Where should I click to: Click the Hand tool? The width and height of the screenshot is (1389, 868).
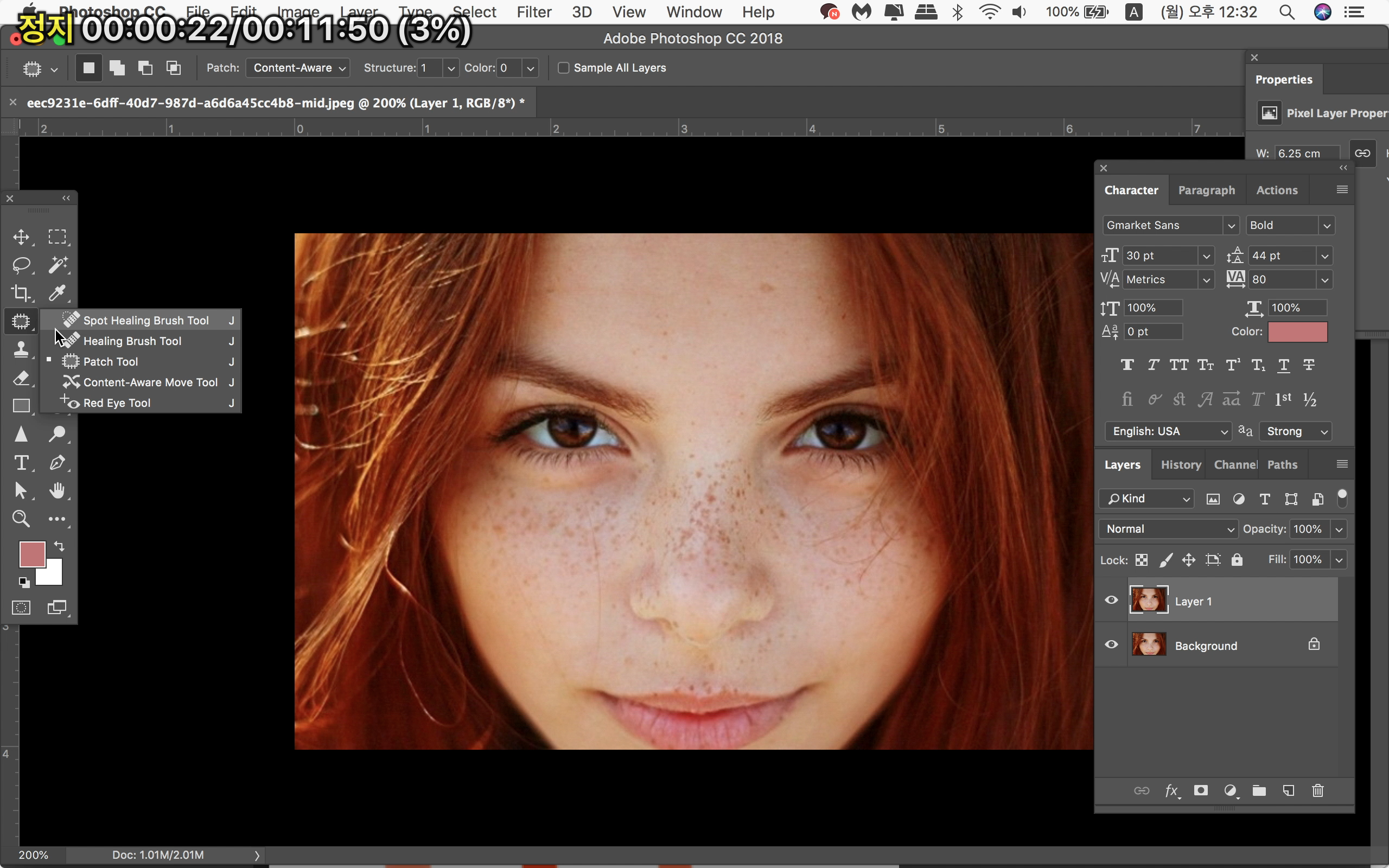[57, 491]
